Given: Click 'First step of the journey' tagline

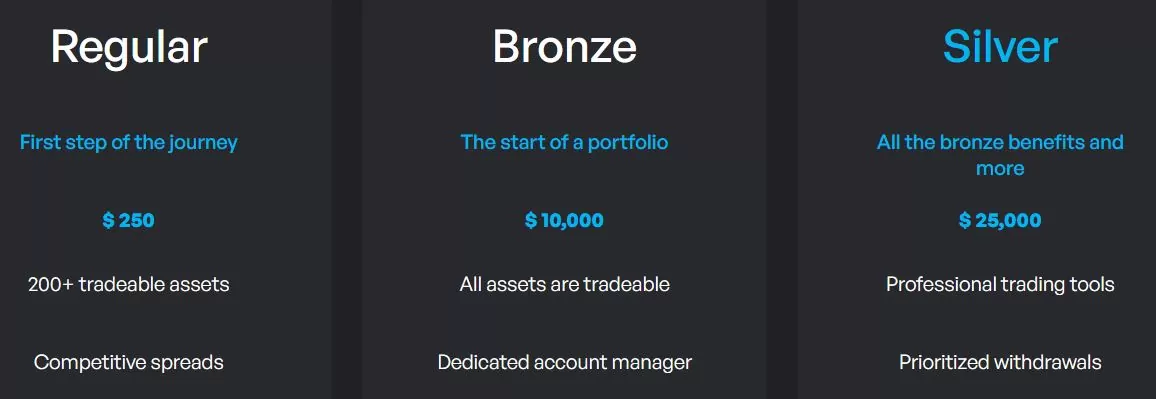Looking at the screenshot, I should pos(129,142).
